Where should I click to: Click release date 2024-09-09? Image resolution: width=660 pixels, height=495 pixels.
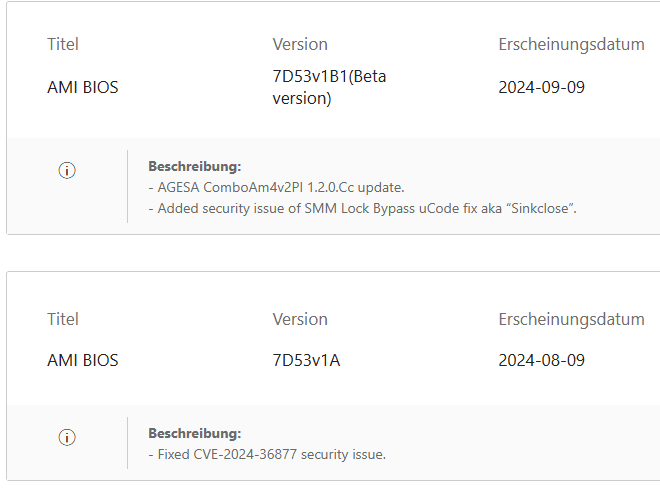coord(541,87)
